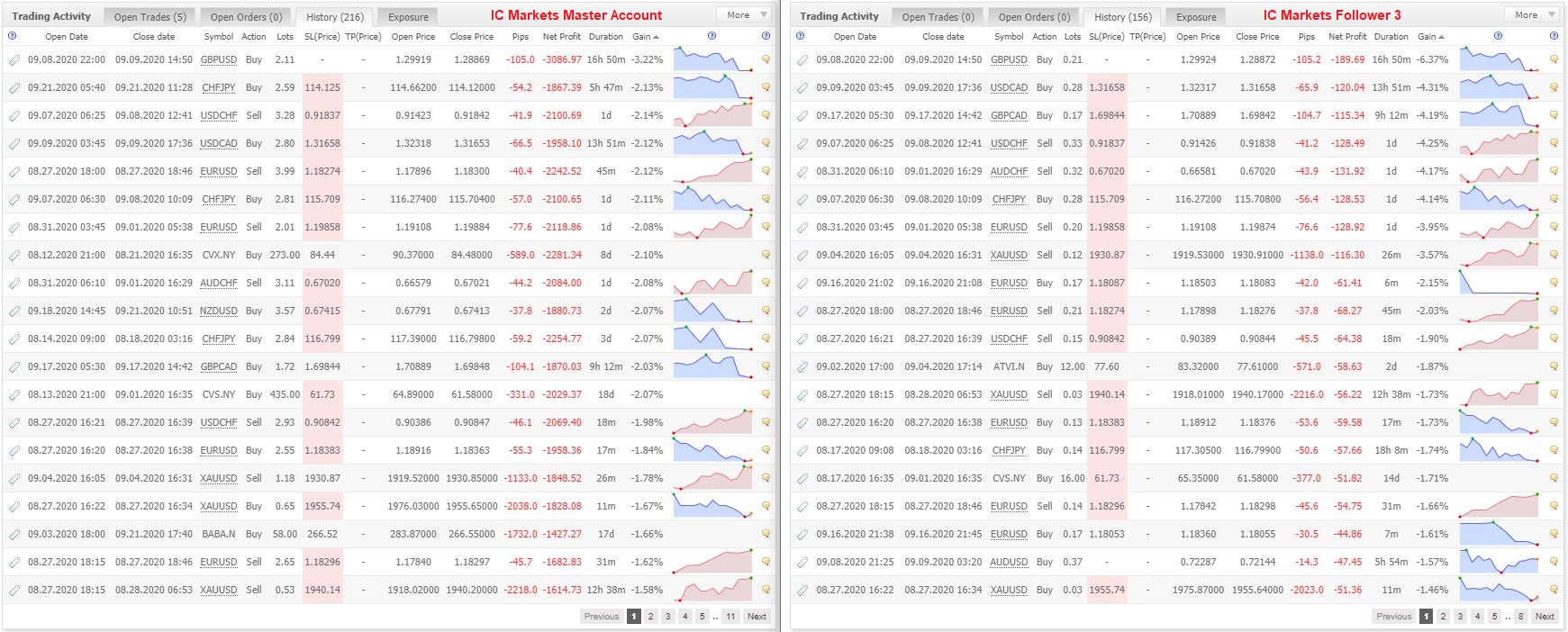Select History (216) tab in Master Account
Viewport: 1568px width, 632px height.
(334, 16)
